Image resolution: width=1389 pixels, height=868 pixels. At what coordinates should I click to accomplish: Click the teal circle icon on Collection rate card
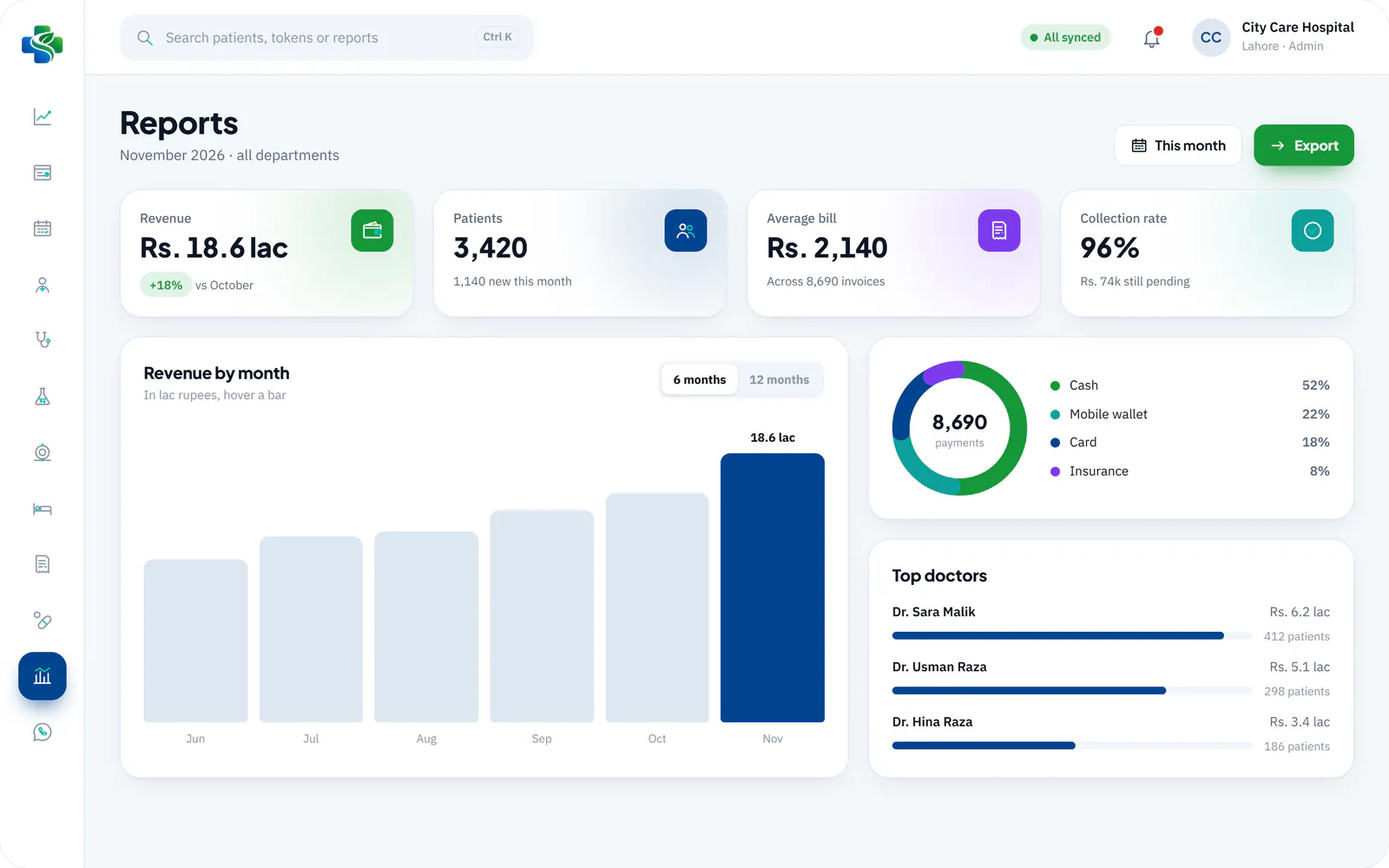[1313, 231]
